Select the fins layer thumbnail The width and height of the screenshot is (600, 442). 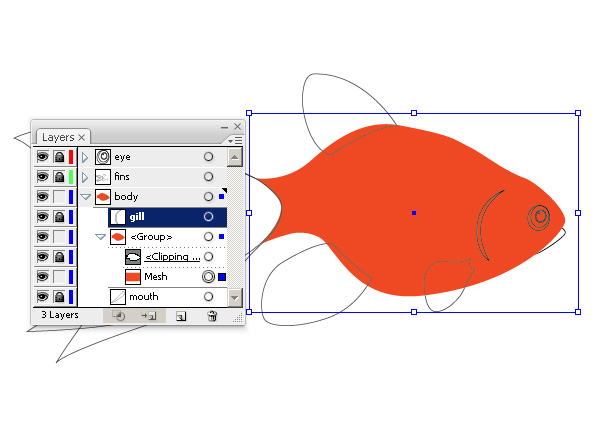[x=103, y=177]
